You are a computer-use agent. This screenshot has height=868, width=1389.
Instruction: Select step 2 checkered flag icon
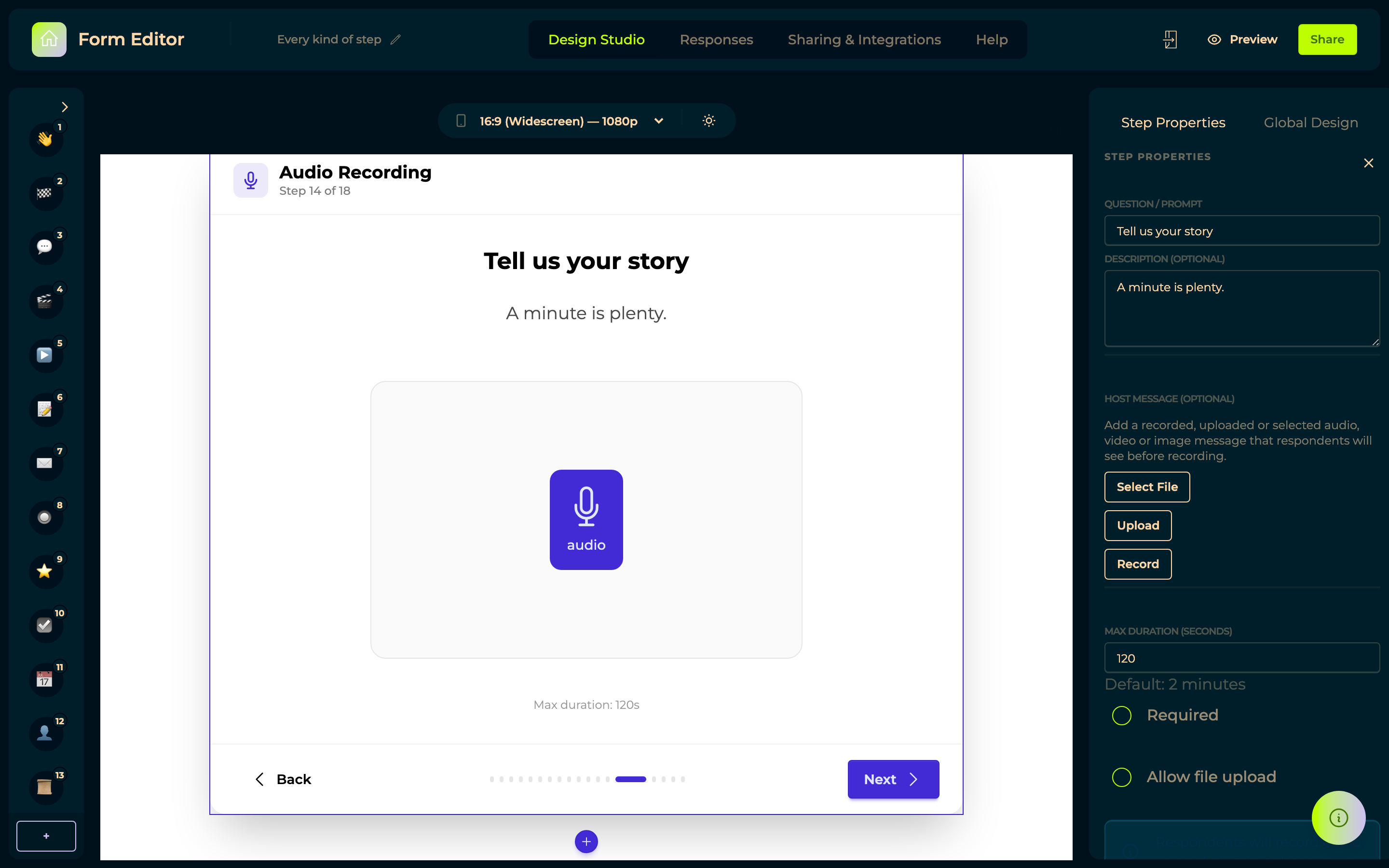tap(45, 193)
